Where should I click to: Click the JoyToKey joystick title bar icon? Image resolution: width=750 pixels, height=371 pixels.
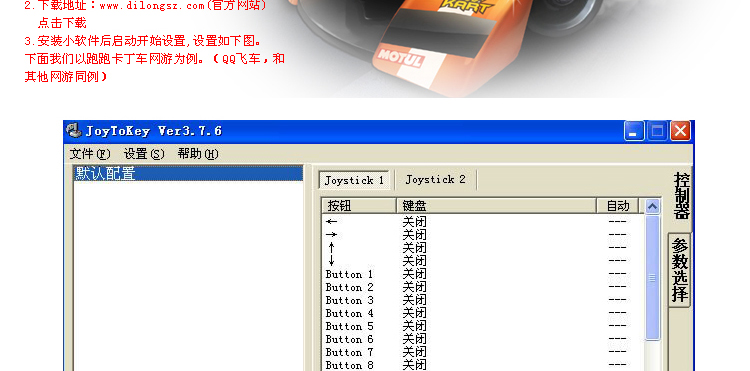pos(74,131)
